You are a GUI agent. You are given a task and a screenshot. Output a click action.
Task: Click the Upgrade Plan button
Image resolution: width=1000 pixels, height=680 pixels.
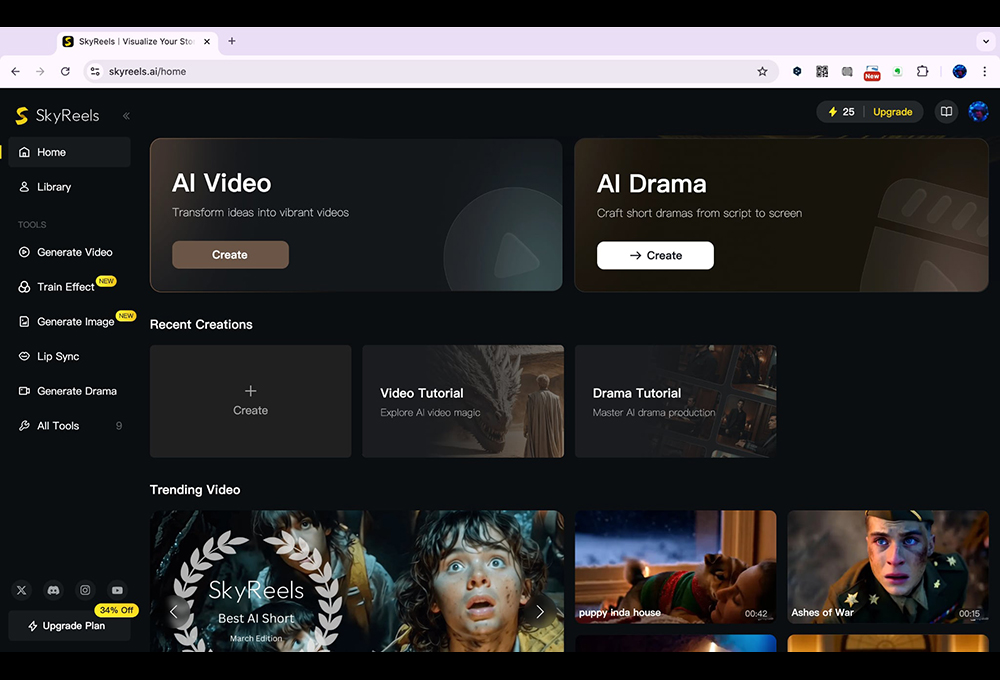(x=68, y=626)
